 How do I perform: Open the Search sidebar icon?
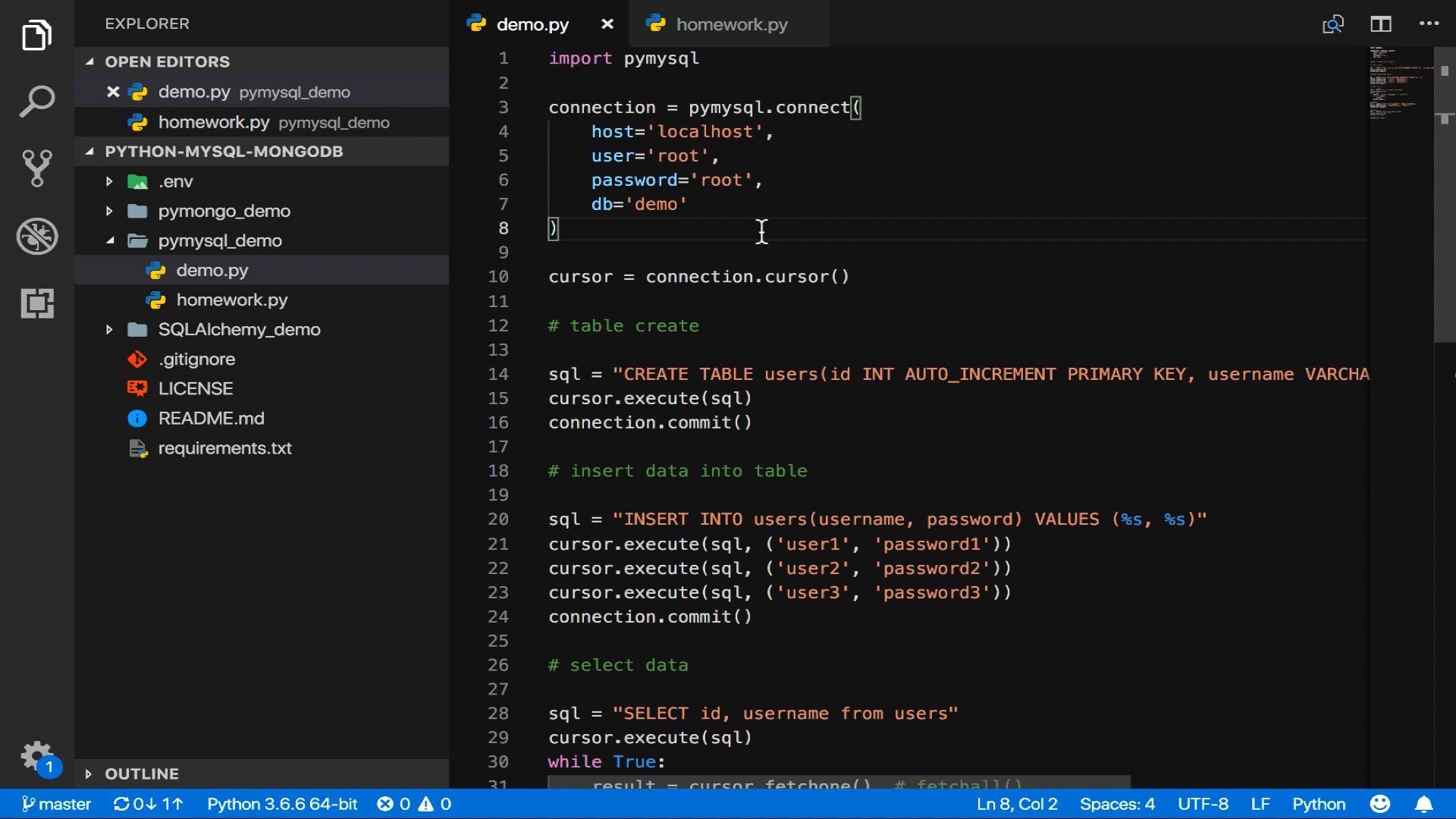pos(36,100)
